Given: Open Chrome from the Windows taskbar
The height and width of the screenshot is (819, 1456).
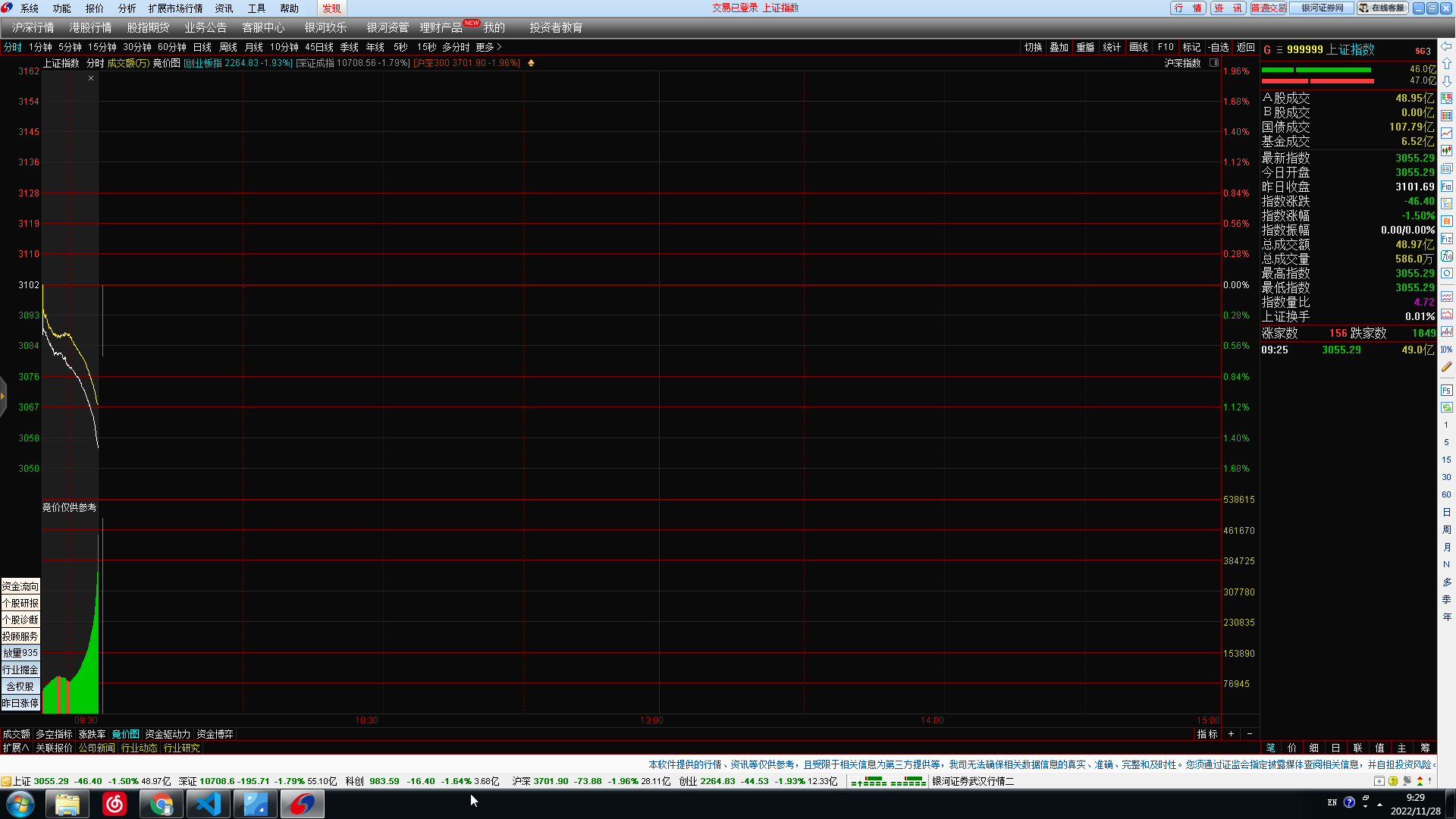Looking at the screenshot, I should (x=161, y=804).
